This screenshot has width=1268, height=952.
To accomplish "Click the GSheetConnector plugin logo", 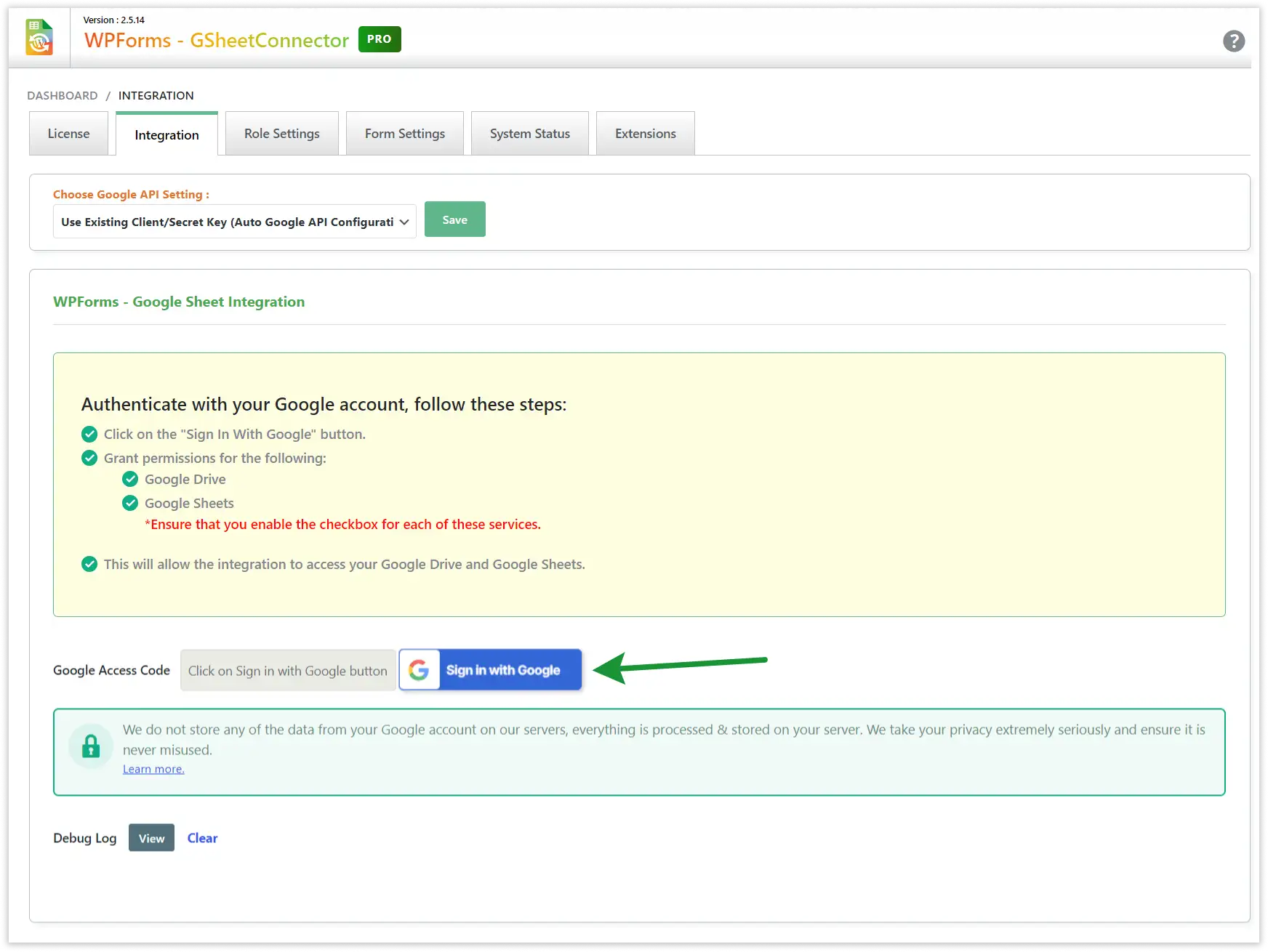I will click(x=39, y=36).
